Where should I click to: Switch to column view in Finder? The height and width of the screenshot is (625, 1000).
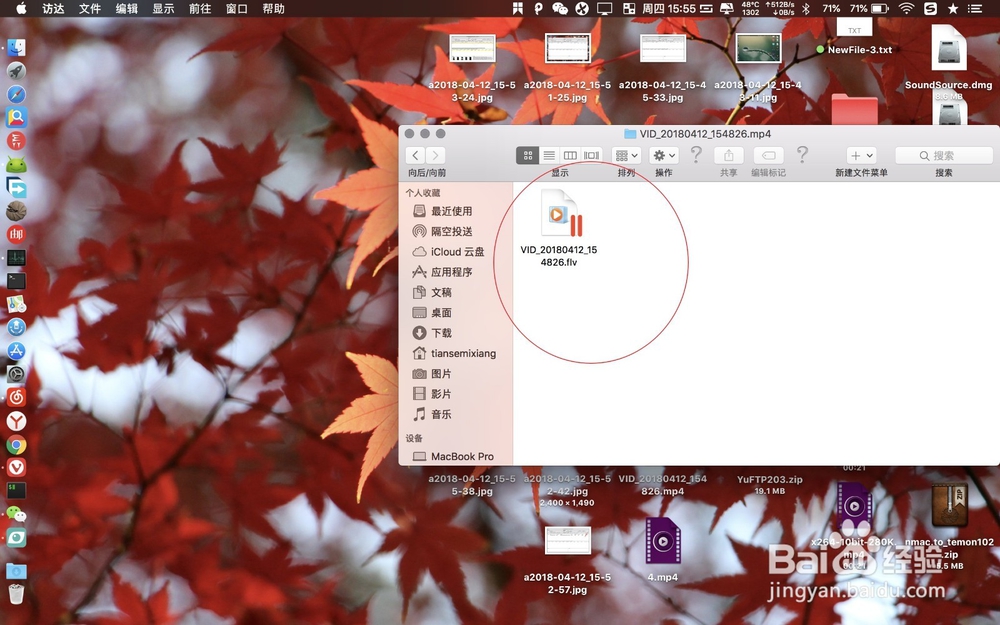click(x=571, y=155)
